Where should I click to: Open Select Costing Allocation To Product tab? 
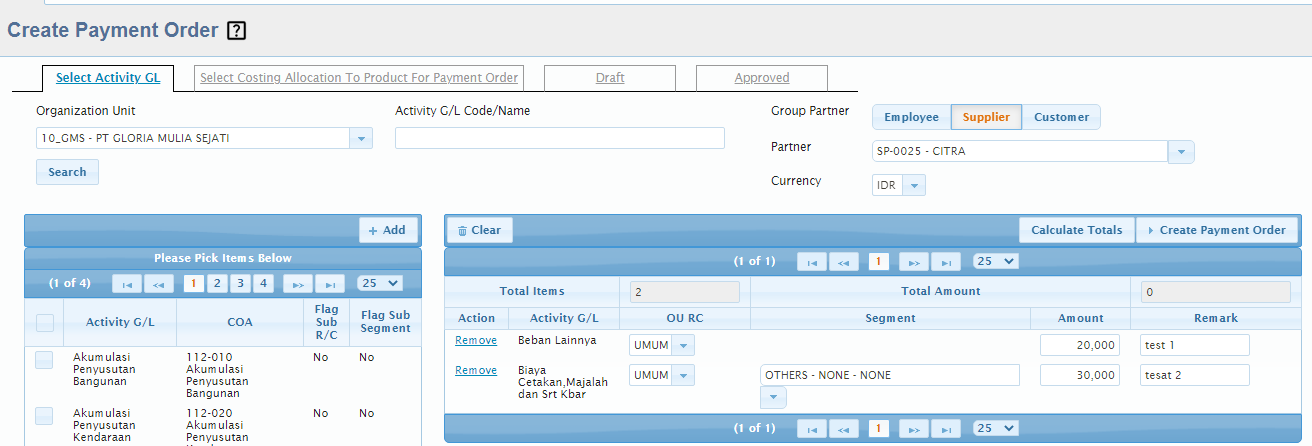click(359, 78)
